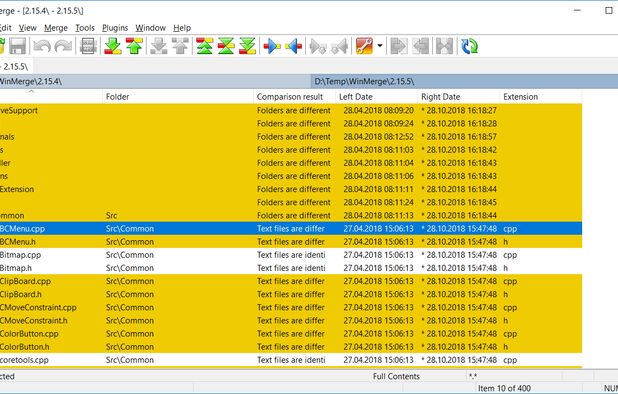
Task: Click grayed Copy All to Right icon
Action: (x=398, y=46)
